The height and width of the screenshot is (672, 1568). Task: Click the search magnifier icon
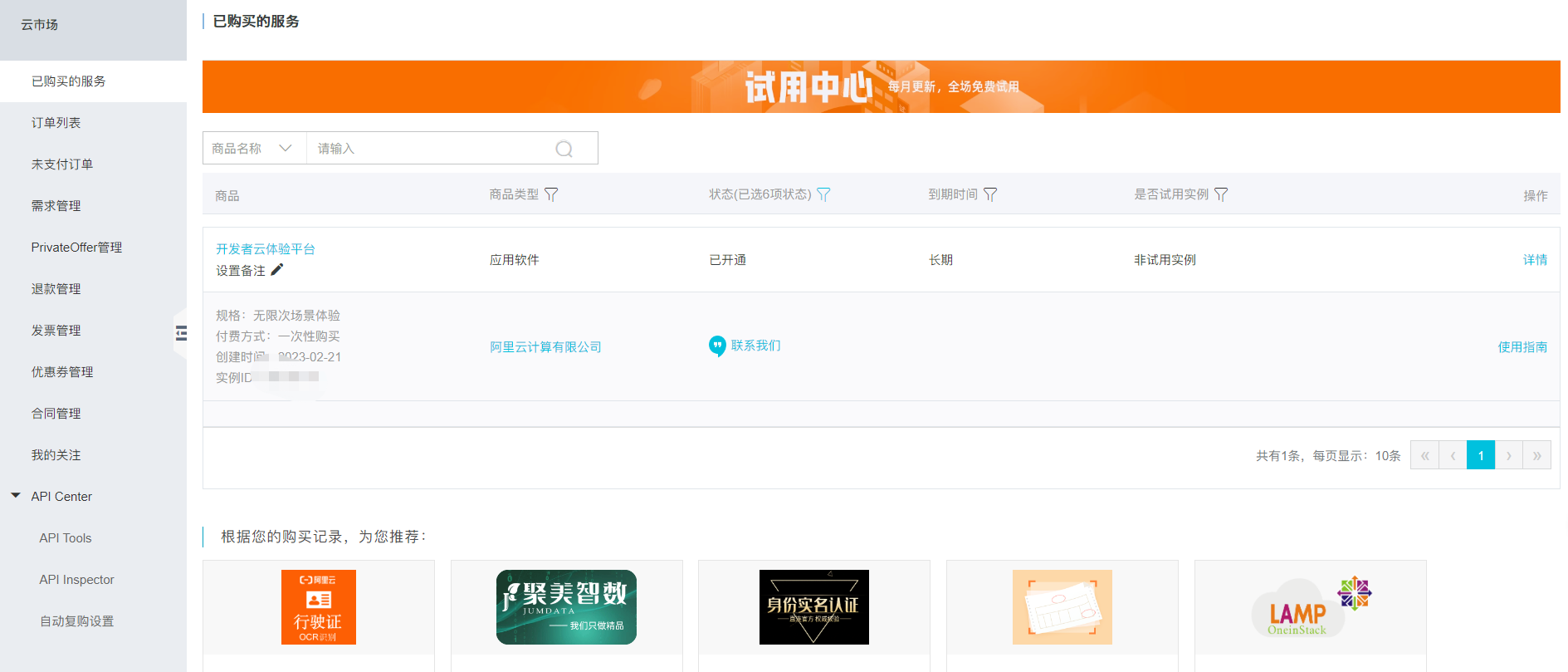click(564, 149)
